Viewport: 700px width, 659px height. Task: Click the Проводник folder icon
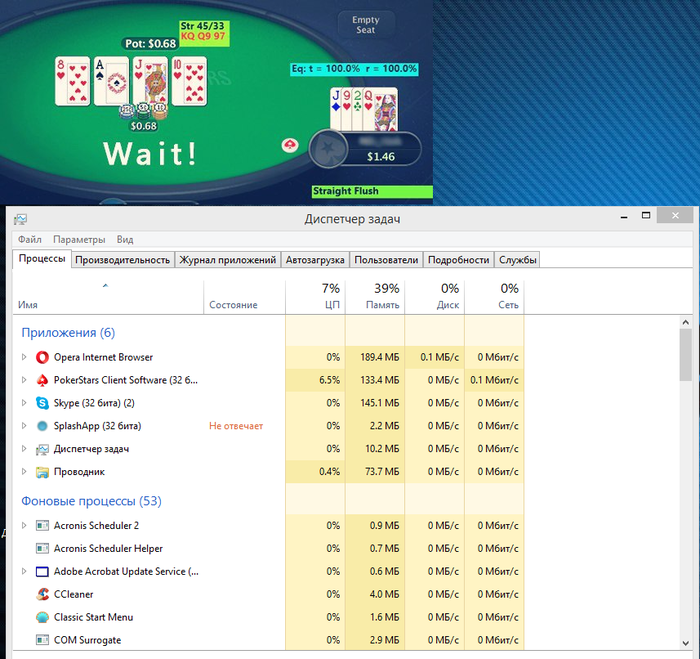42,472
